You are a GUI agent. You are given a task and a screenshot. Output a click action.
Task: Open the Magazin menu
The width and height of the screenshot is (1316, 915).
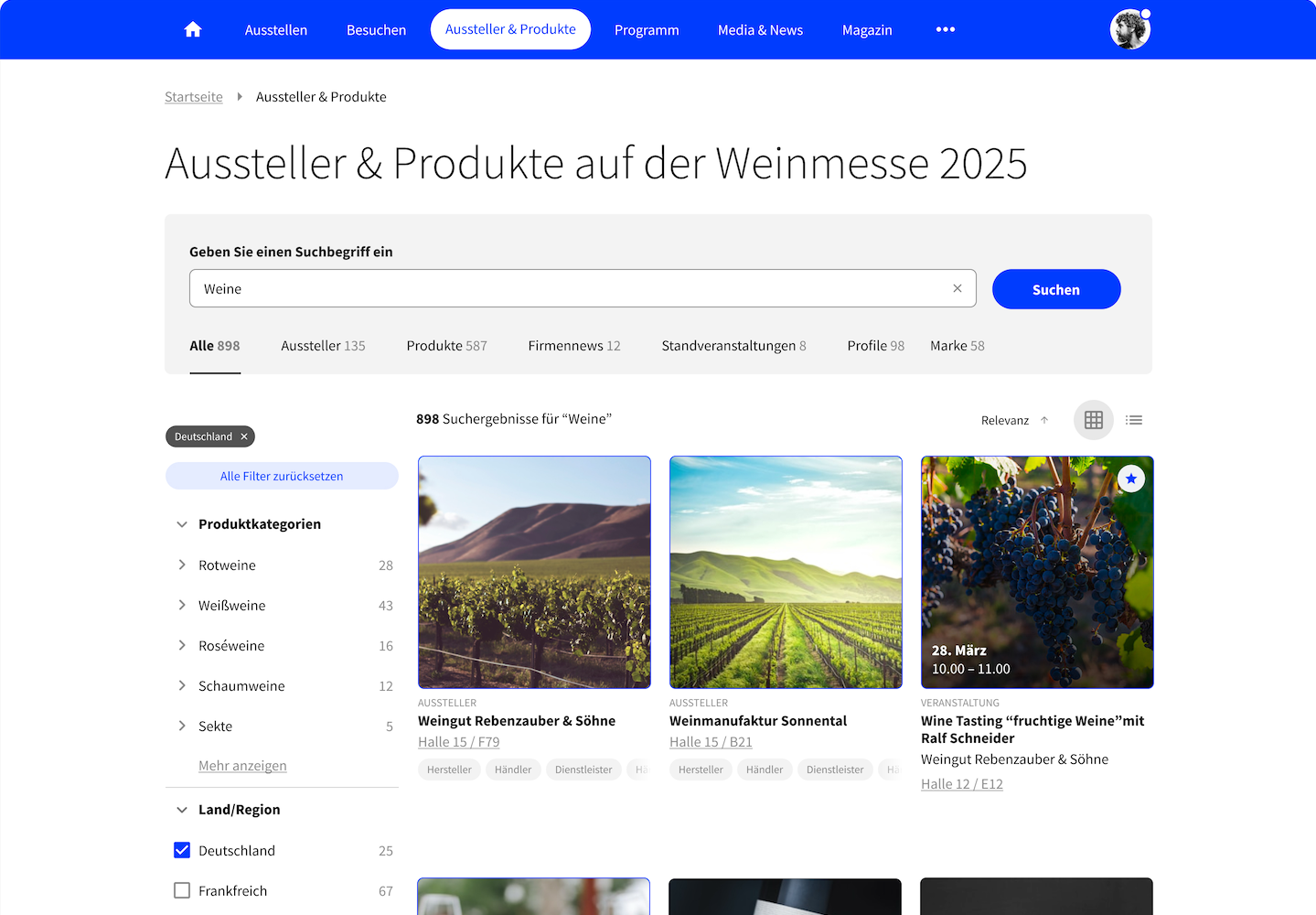pyautogui.click(x=867, y=29)
